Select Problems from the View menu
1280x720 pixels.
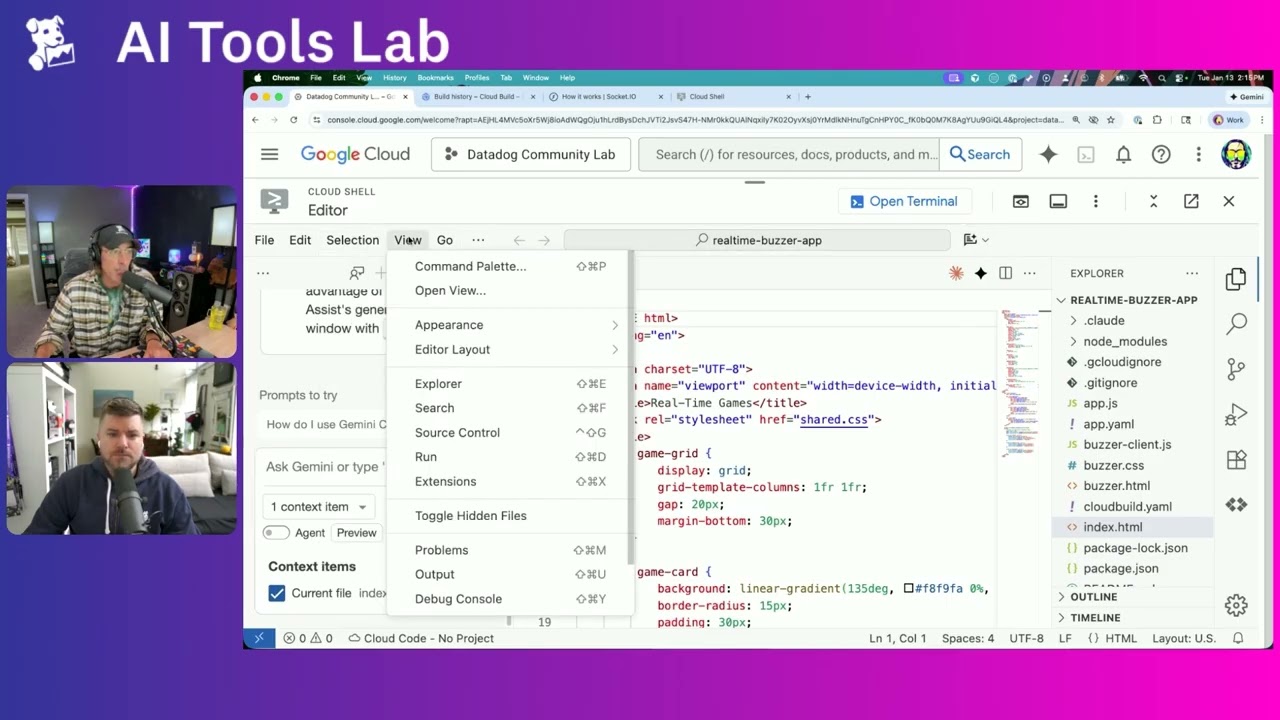(511, 550)
